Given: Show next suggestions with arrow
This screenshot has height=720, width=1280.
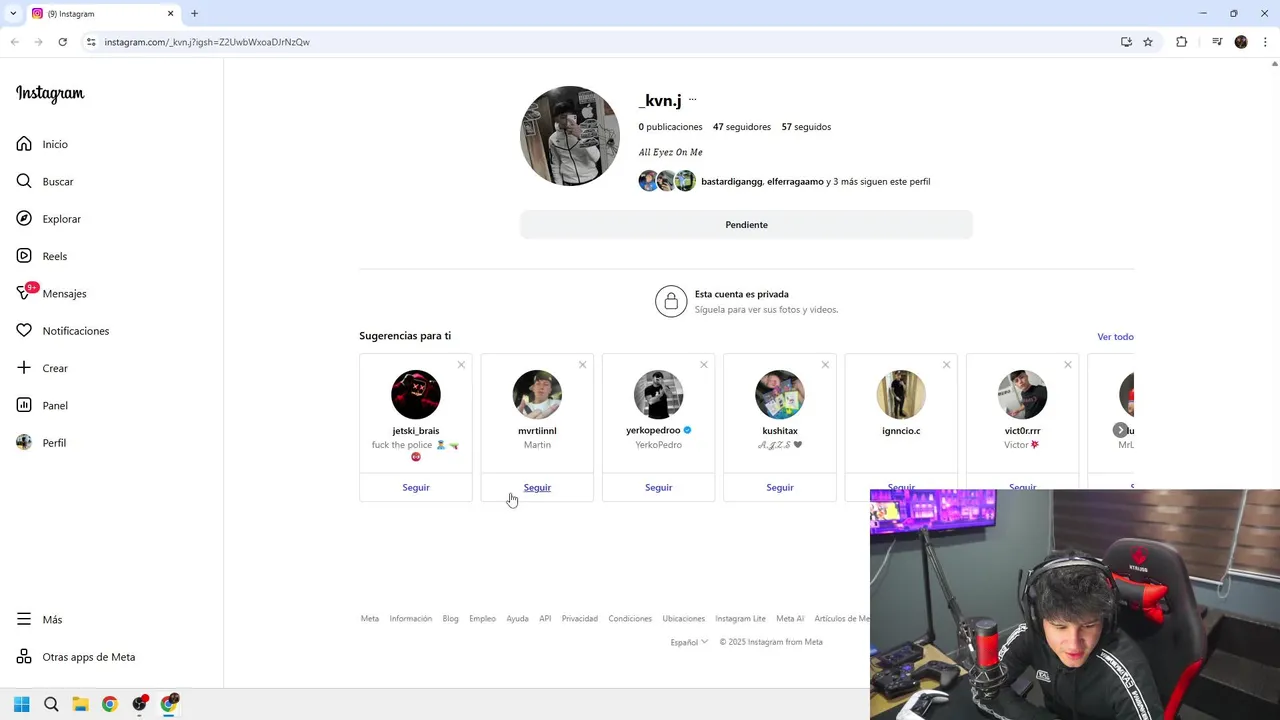Looking at the screenshot, I should pos(1120,430).
